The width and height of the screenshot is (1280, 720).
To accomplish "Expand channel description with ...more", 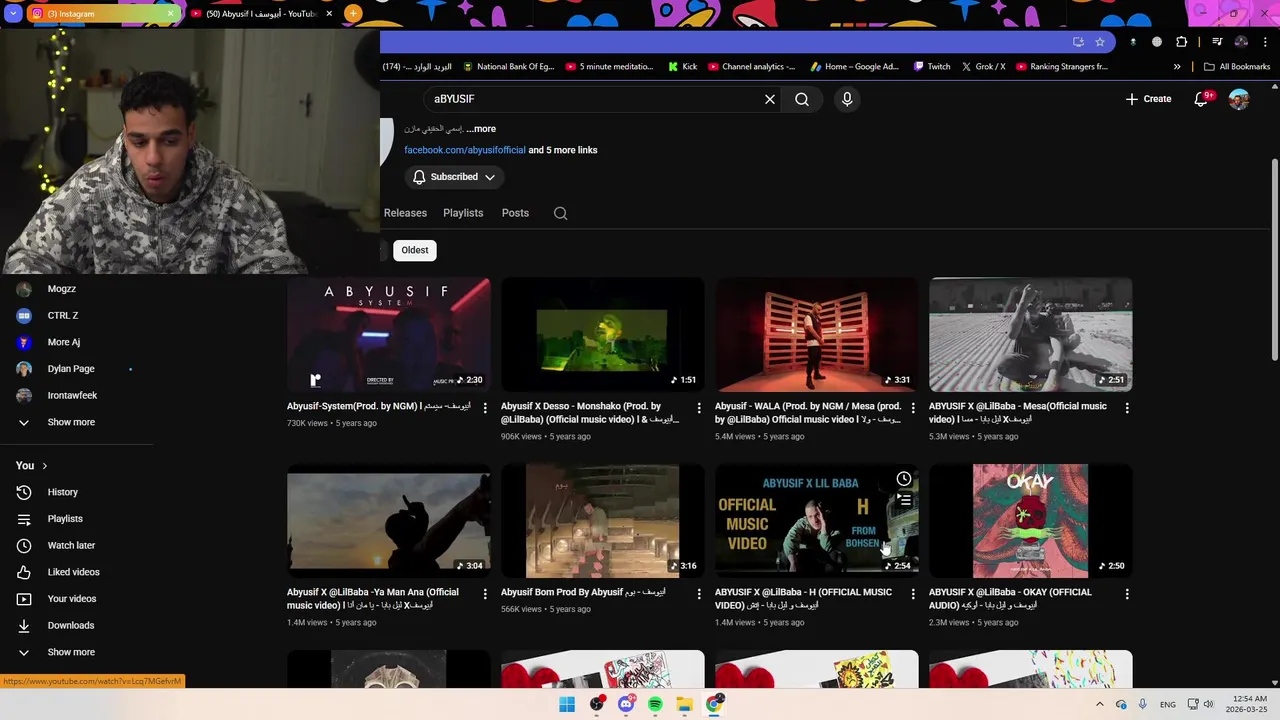I will coord(481,129).
